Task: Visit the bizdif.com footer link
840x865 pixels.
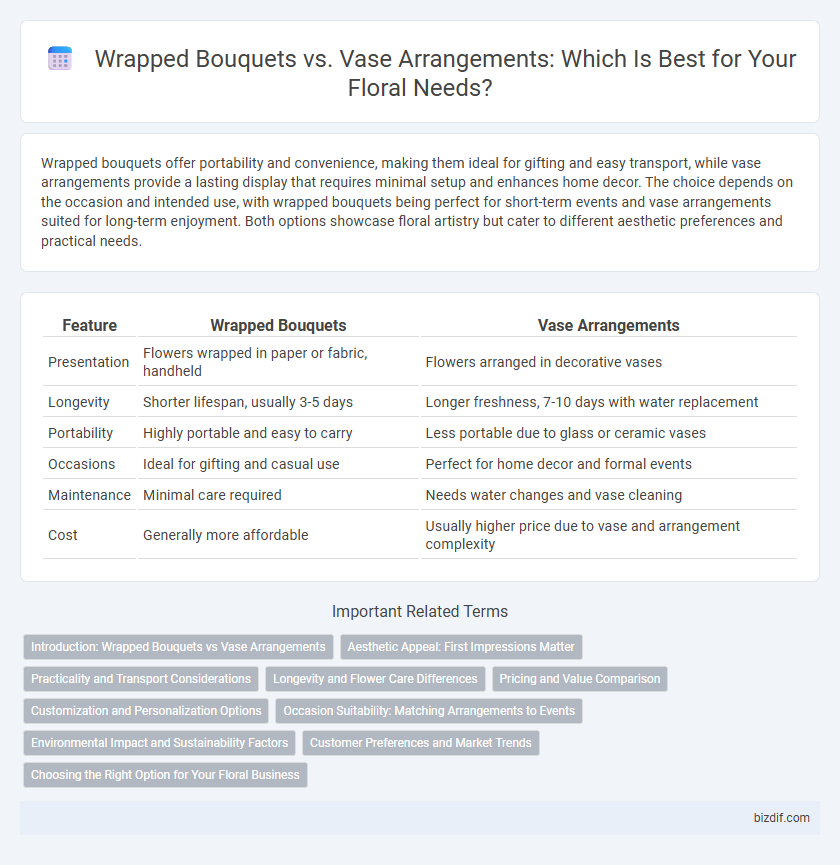Action: 782,818
